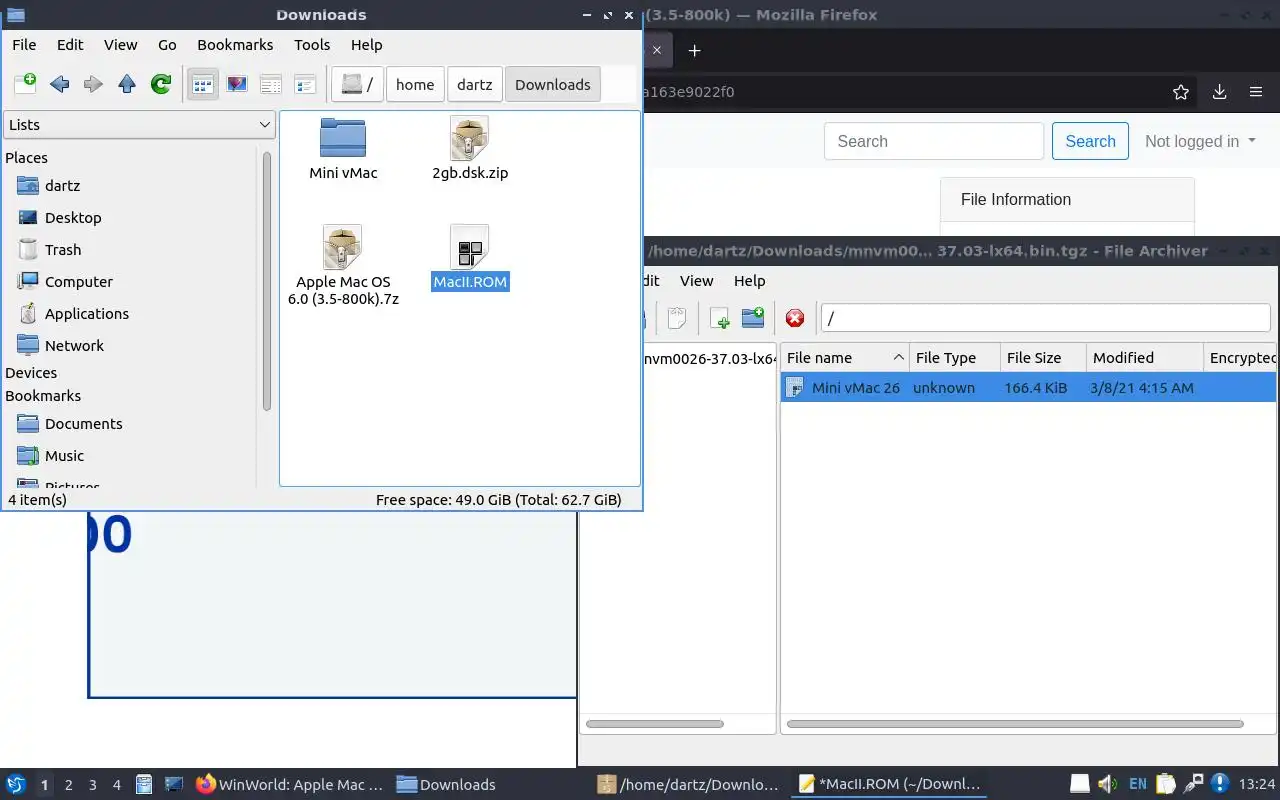
Task: Jump to root path button in breadcrumb
Action: pyautogui.click(x=358, y=84)
